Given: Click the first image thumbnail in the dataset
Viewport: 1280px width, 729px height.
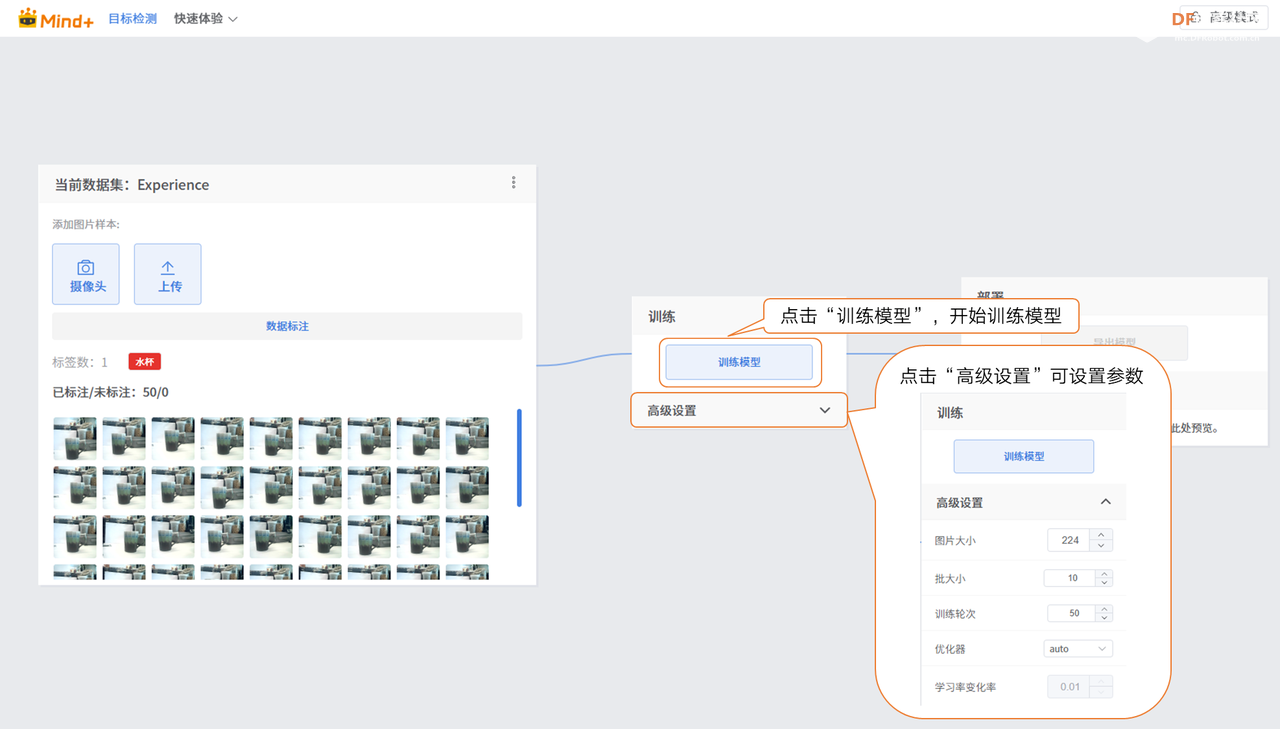Looking at the screenshot, I should 74,437.
